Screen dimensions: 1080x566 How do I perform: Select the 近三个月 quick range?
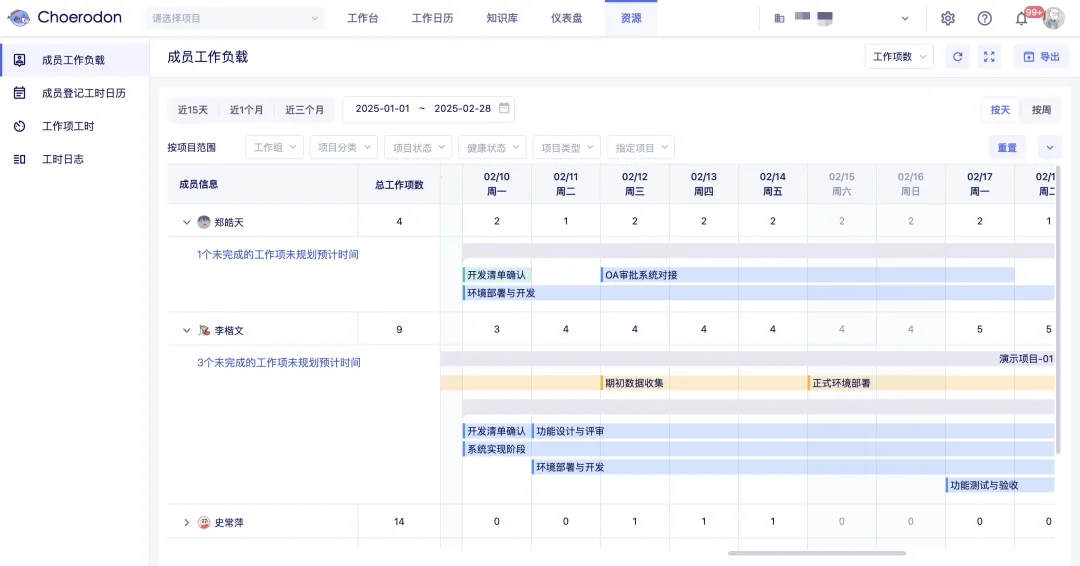click(304, 109)
